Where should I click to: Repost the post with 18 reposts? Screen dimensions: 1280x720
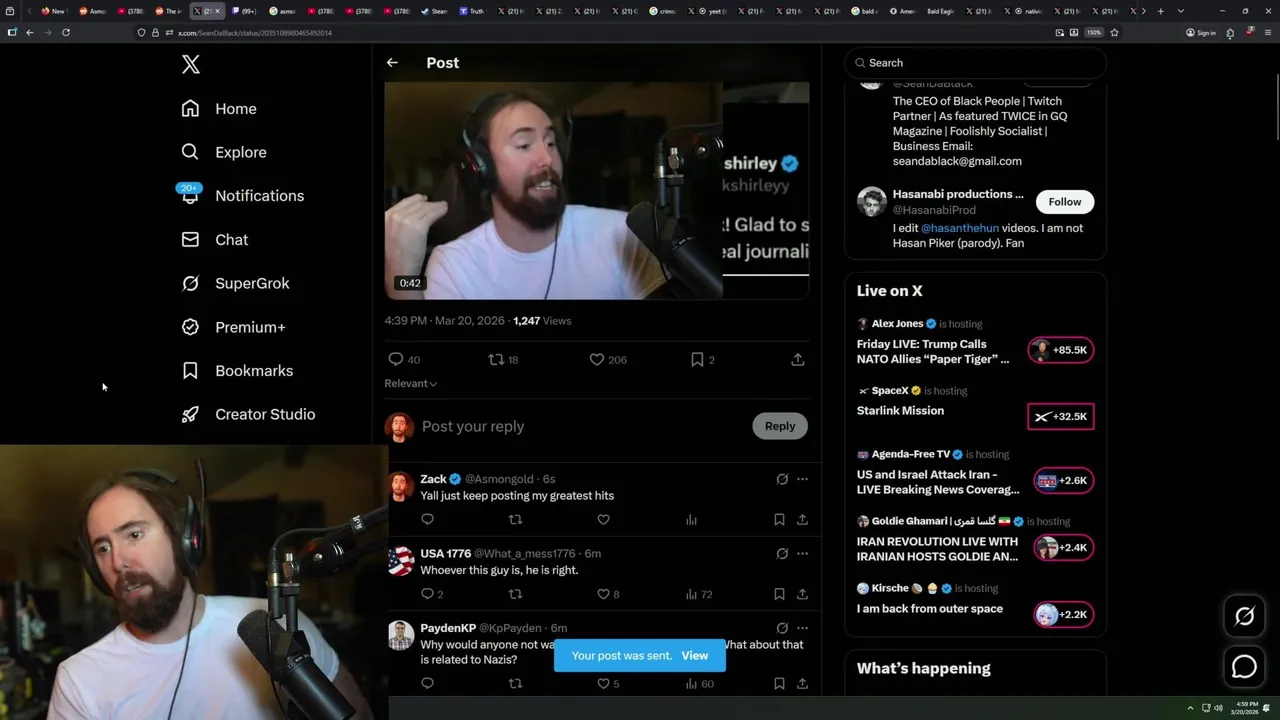[x=503, y=359]
